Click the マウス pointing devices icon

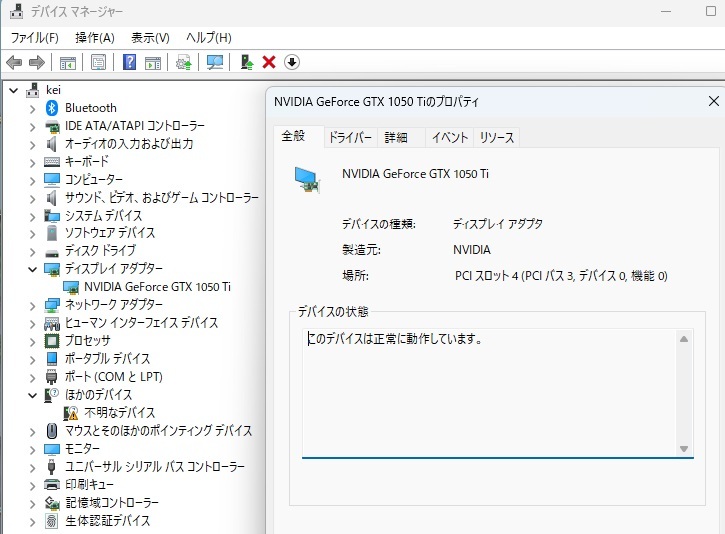52,431
